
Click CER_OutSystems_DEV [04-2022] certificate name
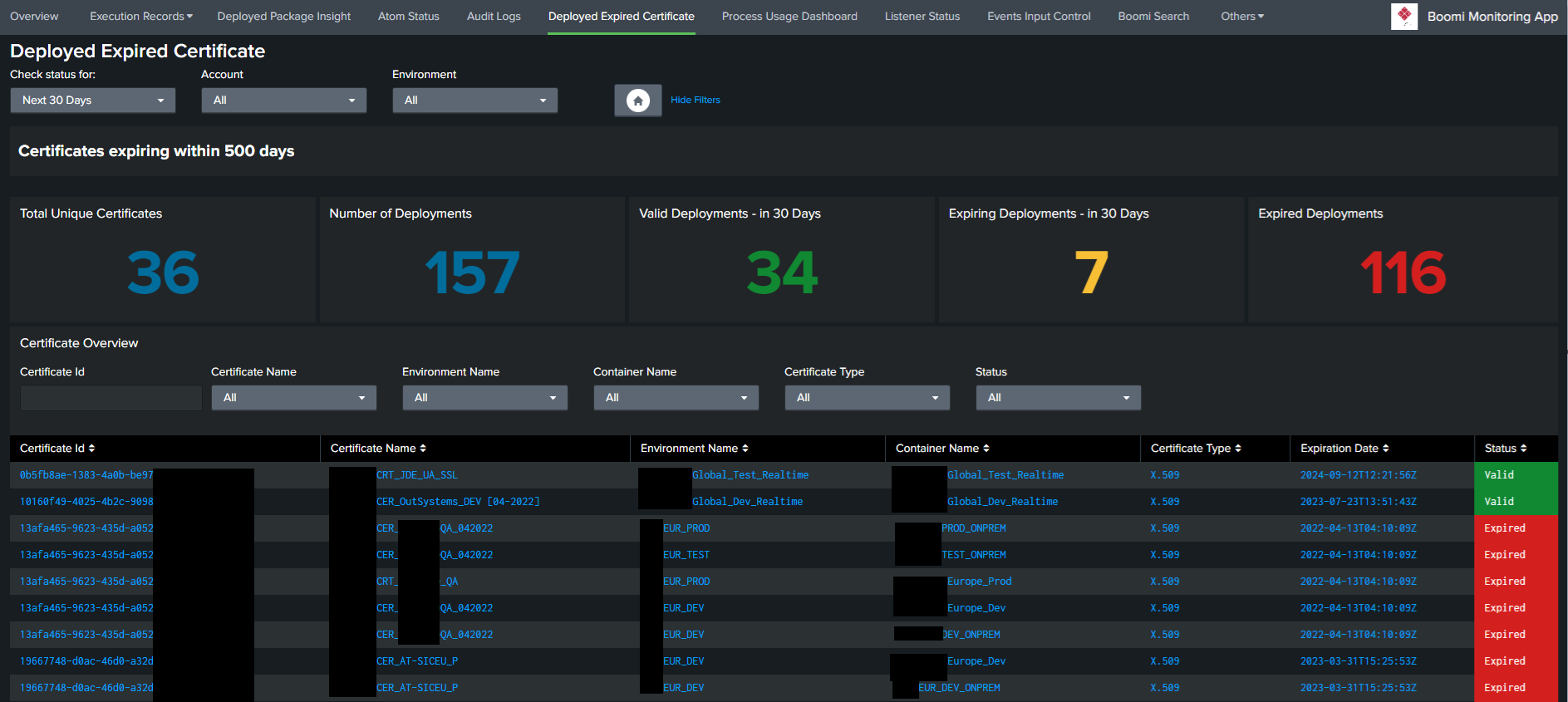pyautogui.click(x=458, y=502)
